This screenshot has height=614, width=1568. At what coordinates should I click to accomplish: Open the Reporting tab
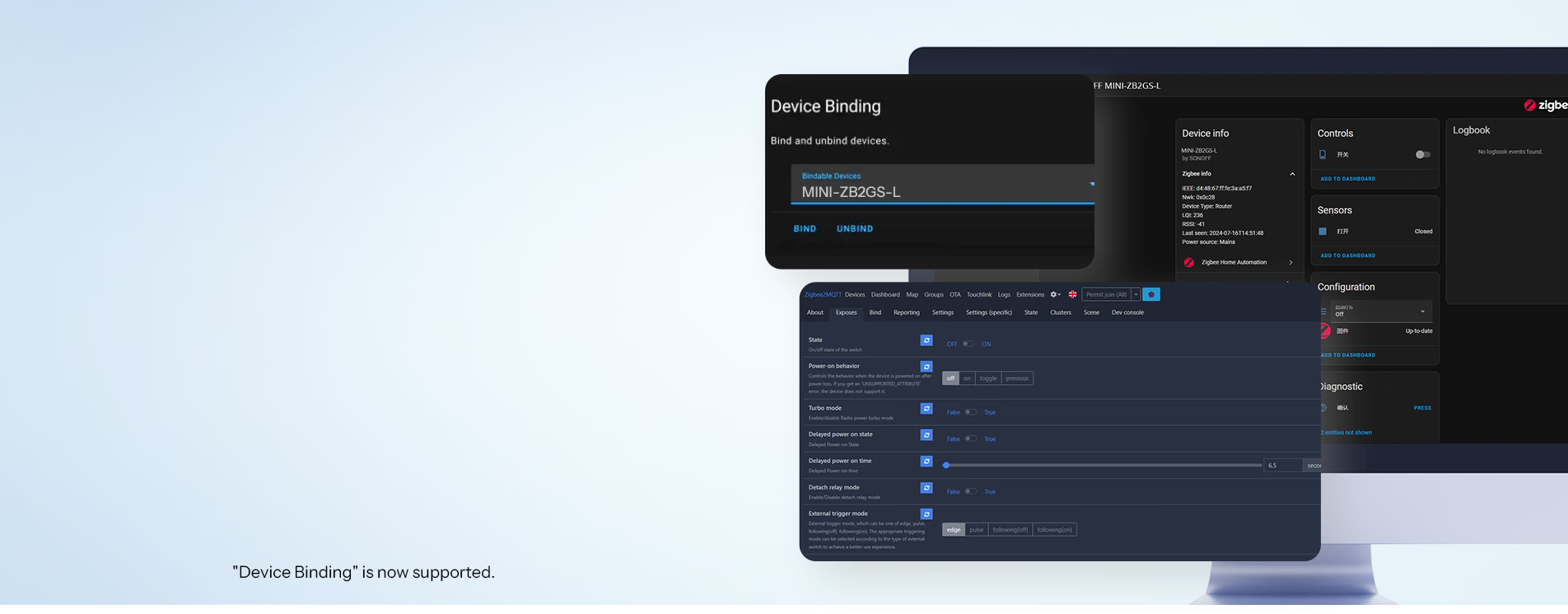click(x=906, y=312)
